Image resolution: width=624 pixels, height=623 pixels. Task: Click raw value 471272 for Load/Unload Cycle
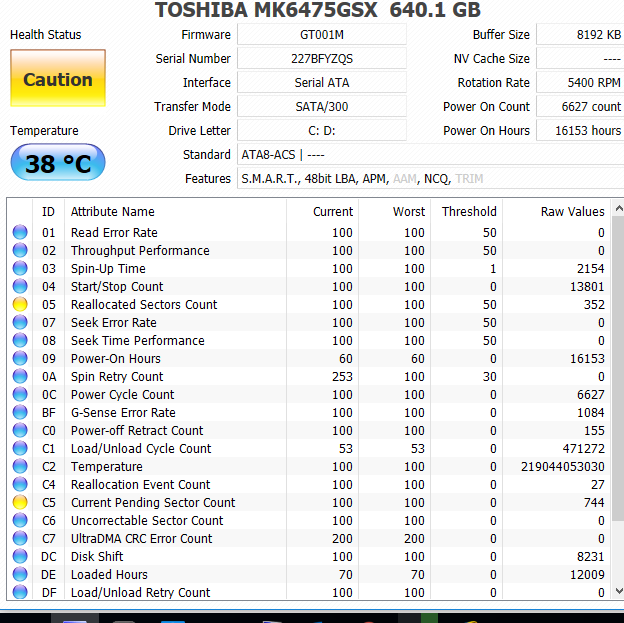583,449
